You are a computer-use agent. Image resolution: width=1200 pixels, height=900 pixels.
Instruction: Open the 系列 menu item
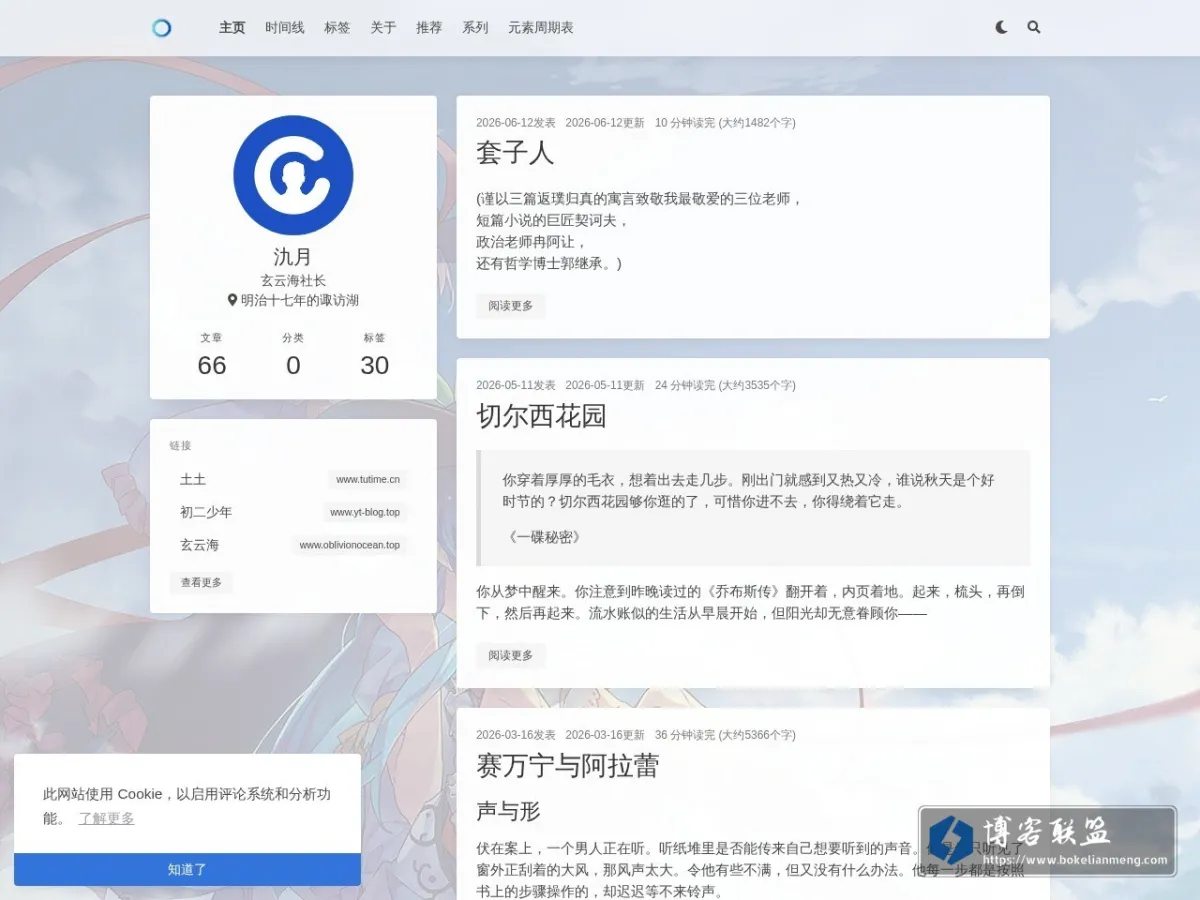[475, 28]
